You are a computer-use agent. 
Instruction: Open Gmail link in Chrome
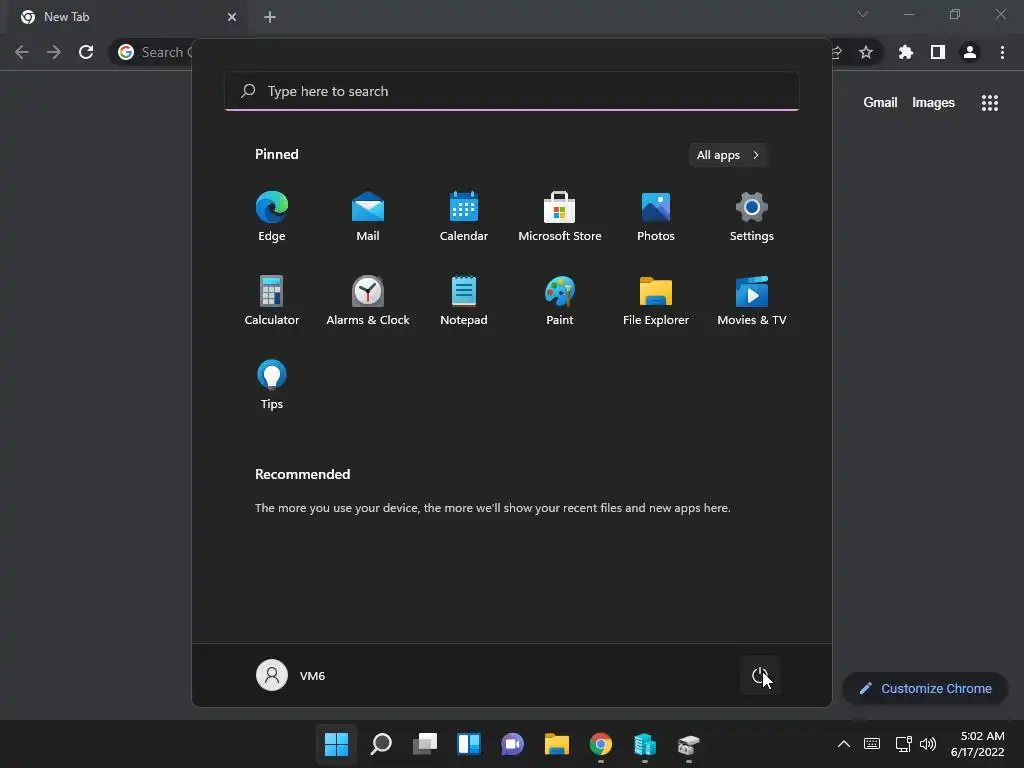click(880, 102)
